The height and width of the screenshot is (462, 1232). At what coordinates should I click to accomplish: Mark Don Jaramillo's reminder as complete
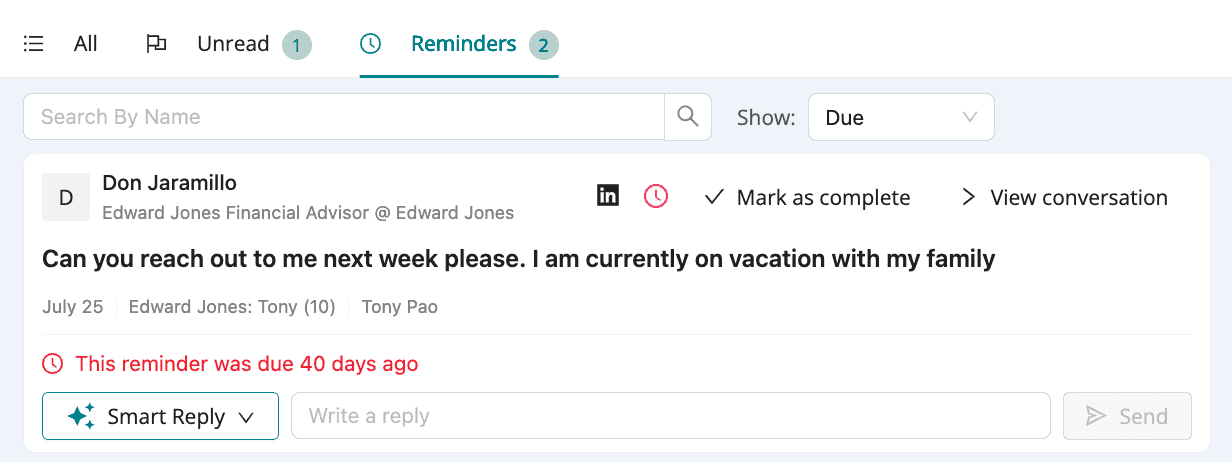click(808, 197)
